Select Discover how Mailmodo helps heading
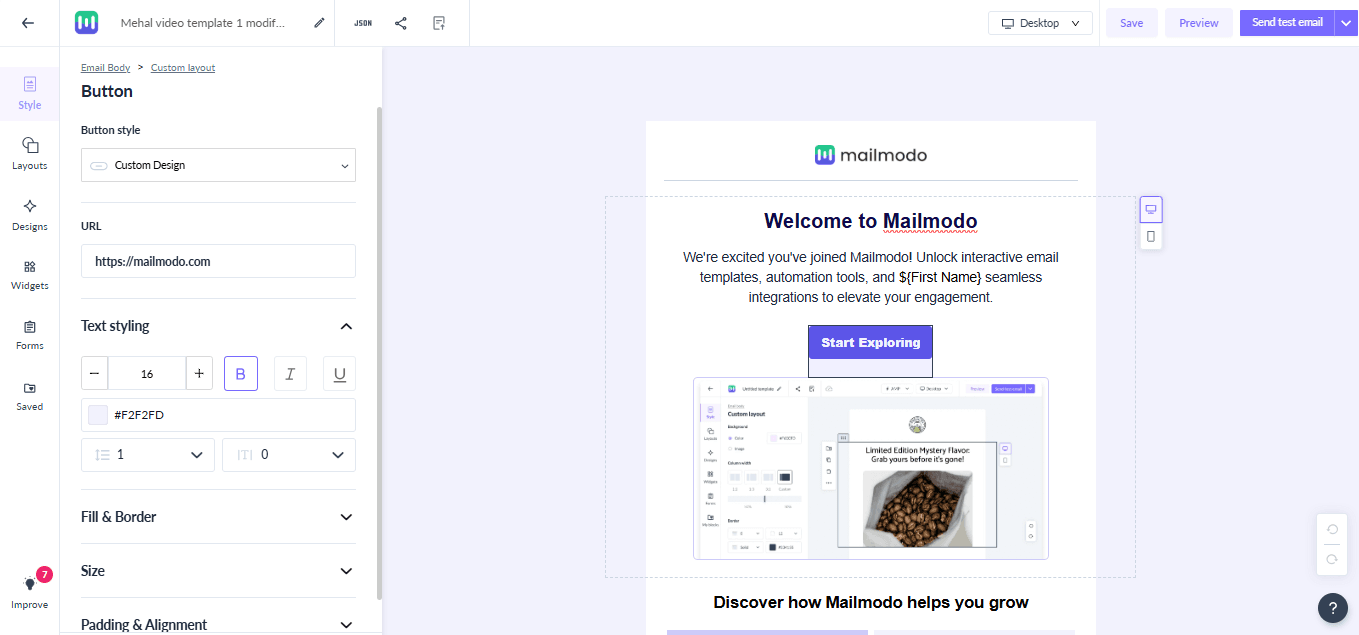Viewport: 1359px width, 635px height. pos(871,602)
